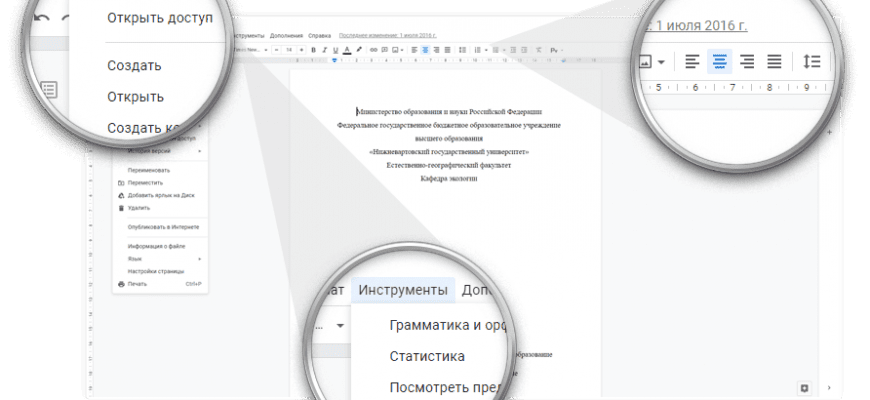Click the small Последнее изменение link
This screenshot has height=400, width=870.
click(x=388, y=36)
